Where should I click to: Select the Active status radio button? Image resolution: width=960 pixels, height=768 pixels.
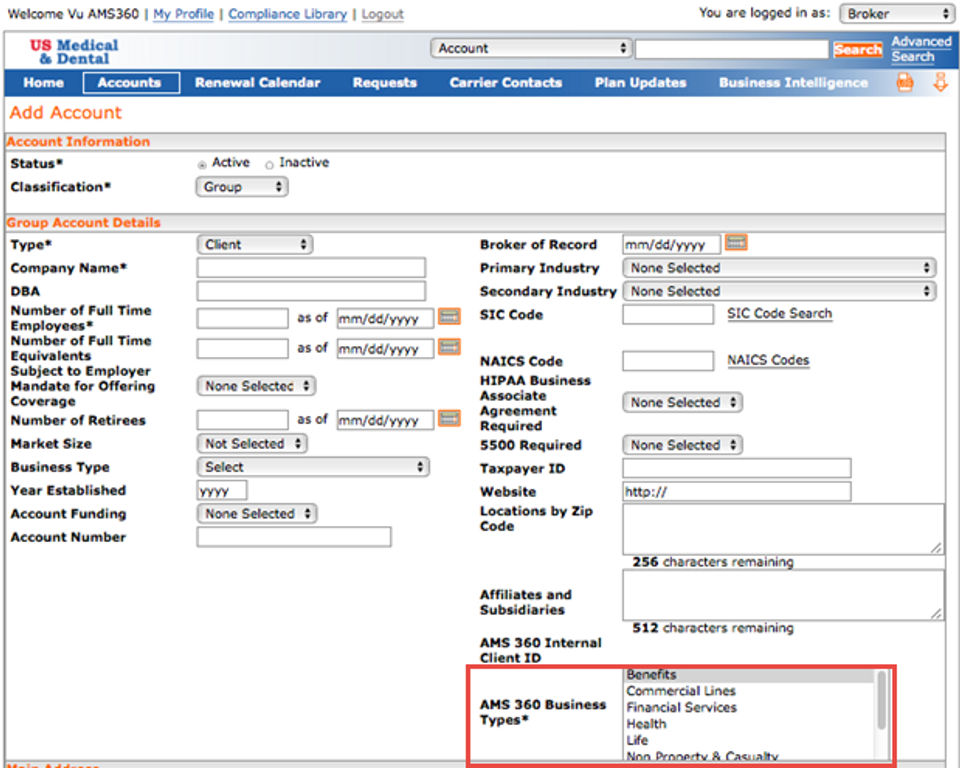201,164
